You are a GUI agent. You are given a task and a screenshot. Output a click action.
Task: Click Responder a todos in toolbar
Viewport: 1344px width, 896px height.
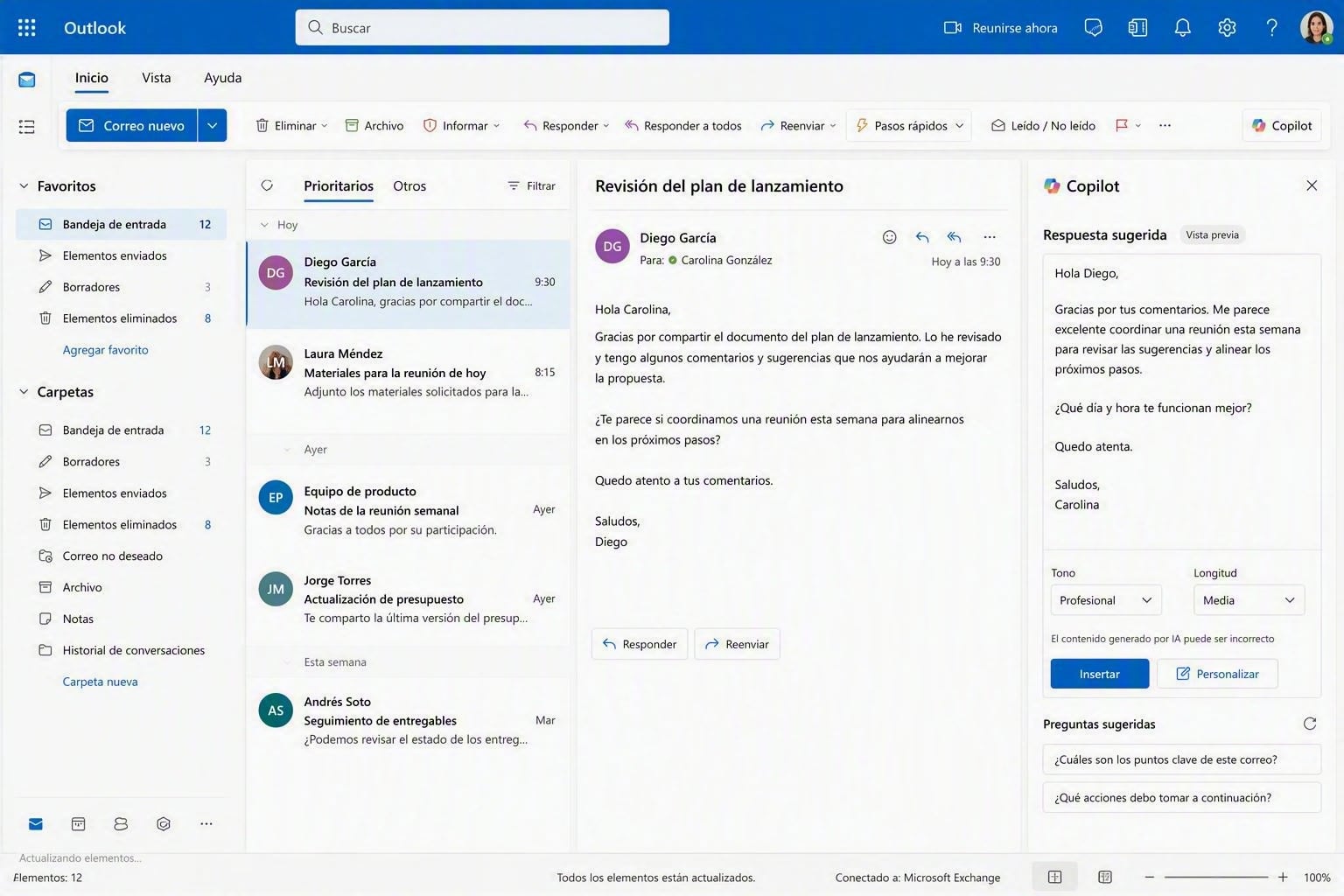tap(683, 125)
